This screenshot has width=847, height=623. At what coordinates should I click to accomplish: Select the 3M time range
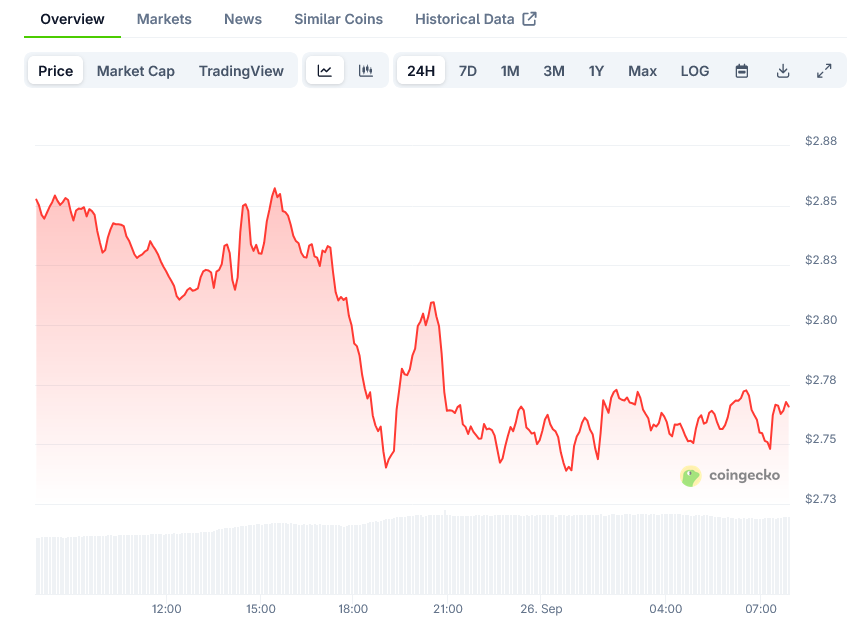click(554, 71)
